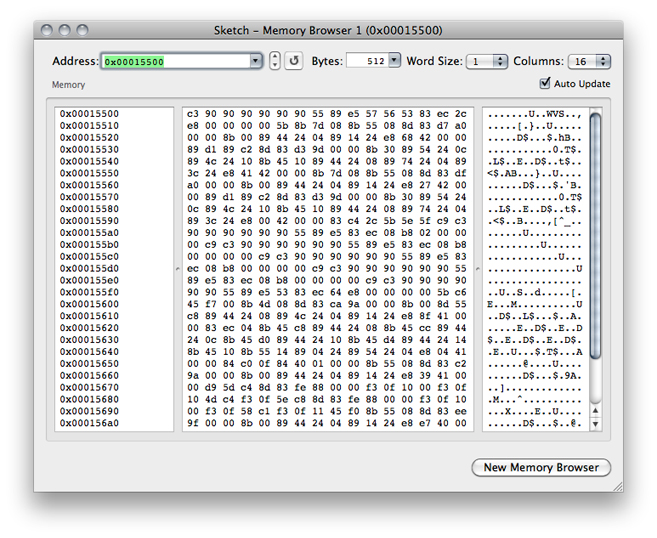Screen dimensions: 657x538
Task: Select address row 0x00015640
Action: point(89,352)
